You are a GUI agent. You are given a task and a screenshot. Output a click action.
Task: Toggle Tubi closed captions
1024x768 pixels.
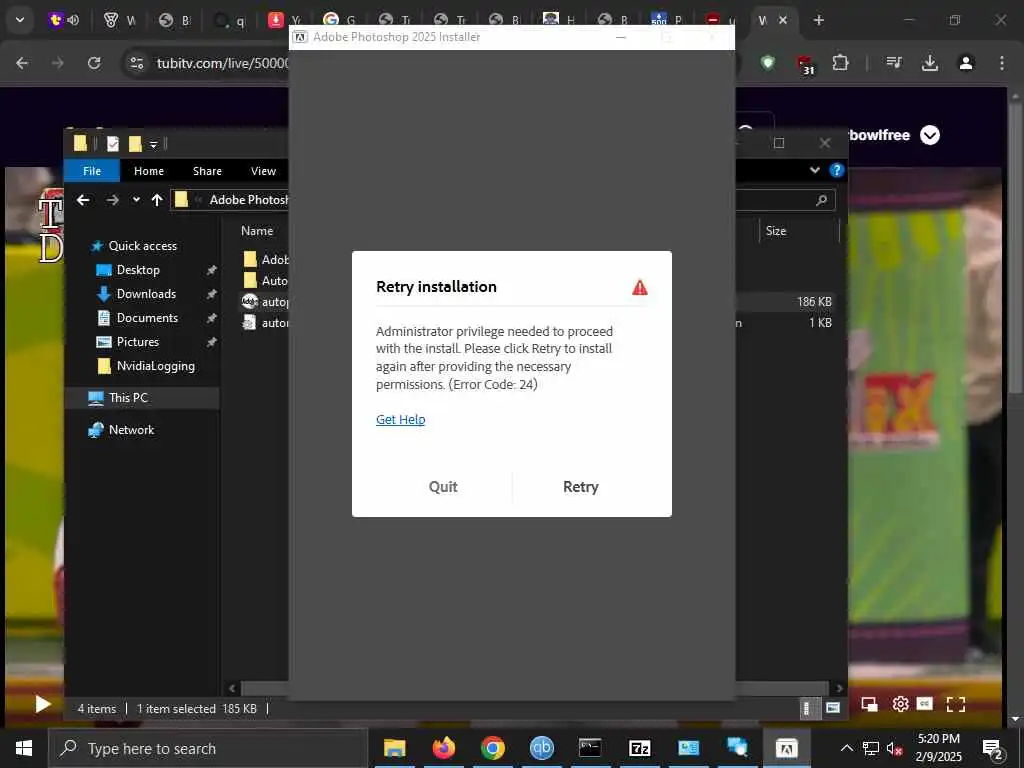pos(924,703)
